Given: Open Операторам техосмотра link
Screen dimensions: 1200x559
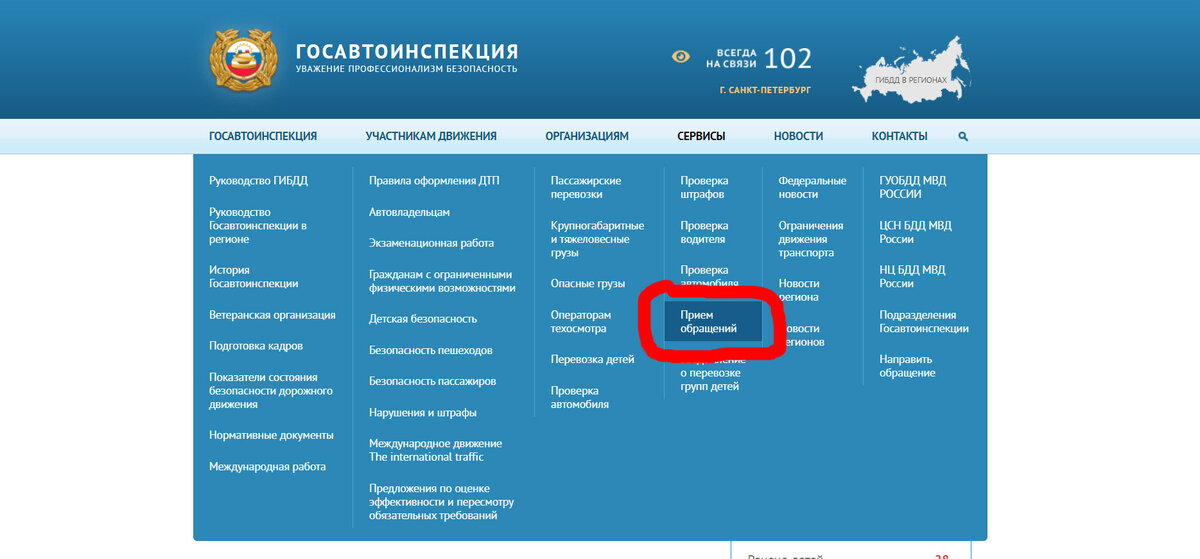Looking at the screenshot, I should pyautogui.click(x=581, y=322).
